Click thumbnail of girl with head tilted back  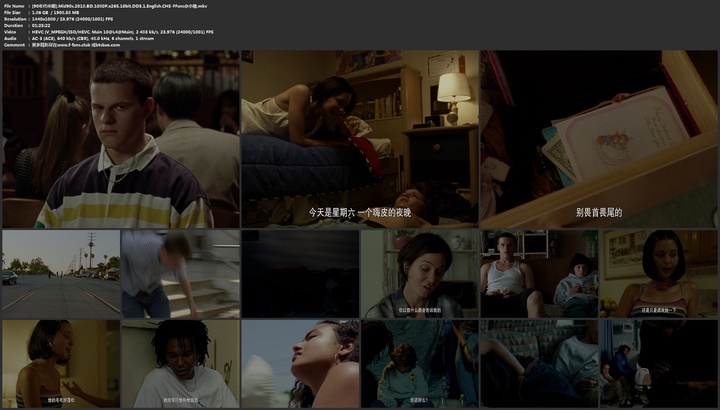pyautogui.click(x=299, y=364)
